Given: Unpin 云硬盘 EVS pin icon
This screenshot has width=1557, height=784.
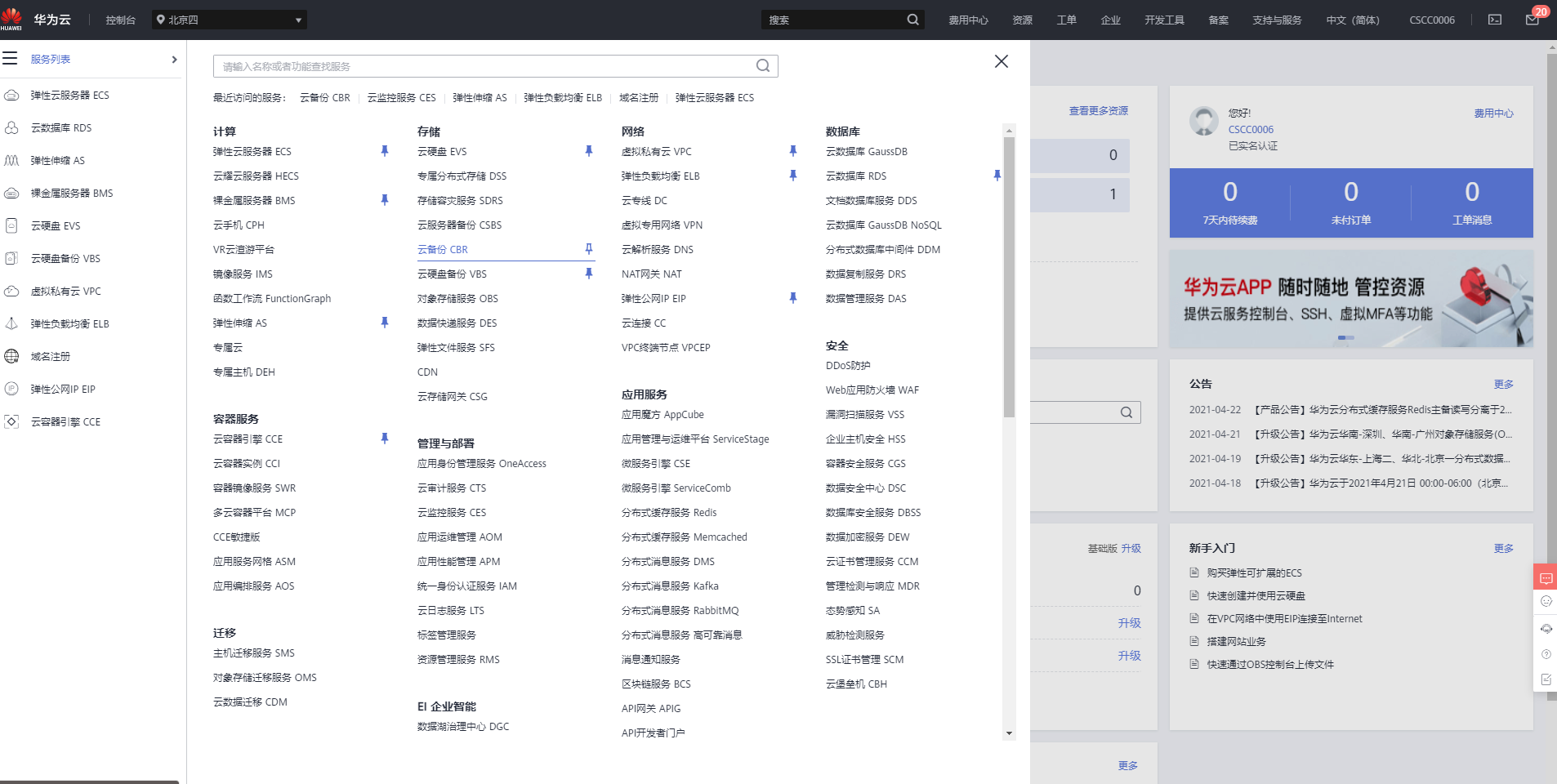Looking at the screenshot, I should [x=589, y=151].
